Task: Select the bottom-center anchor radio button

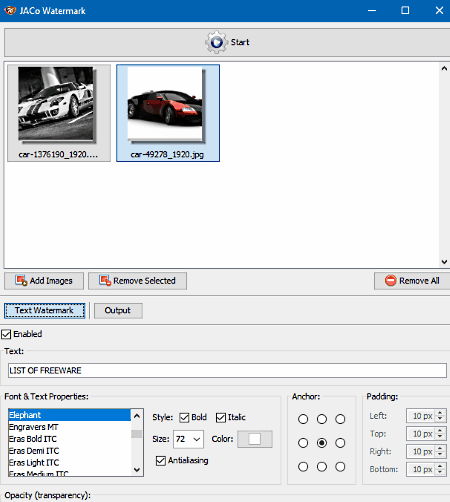Action: tap(322, 467)
